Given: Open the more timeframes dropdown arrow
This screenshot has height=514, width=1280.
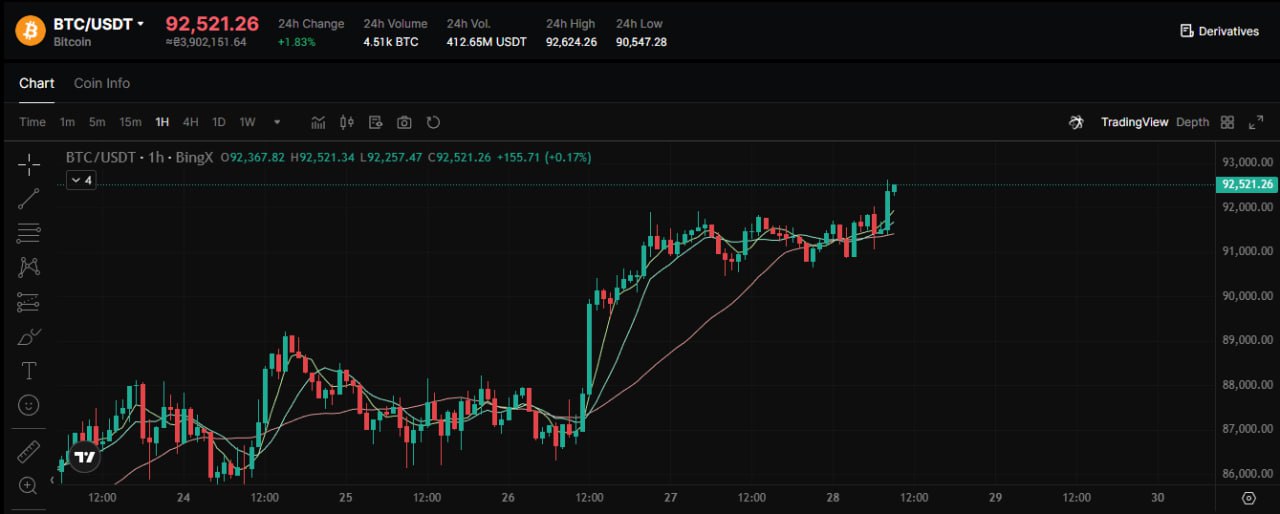Looking at the screenshot, I should tap(277, 122).
